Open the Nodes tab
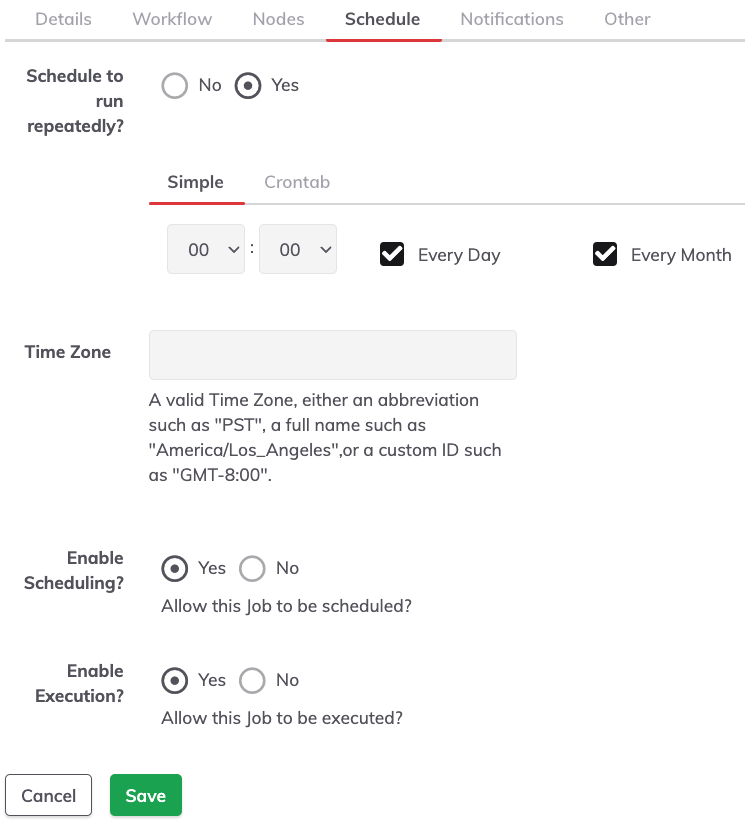Image resolution: width=745 pixels, height=827 pixels. 278,20
